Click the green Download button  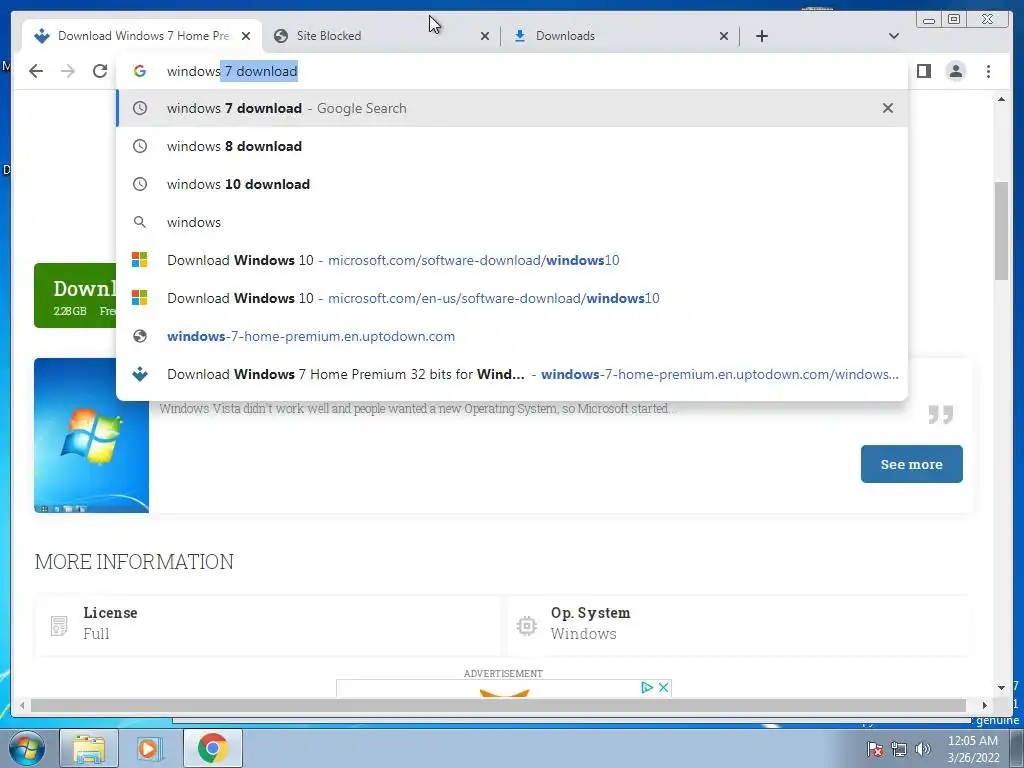(x=75, y=295)
